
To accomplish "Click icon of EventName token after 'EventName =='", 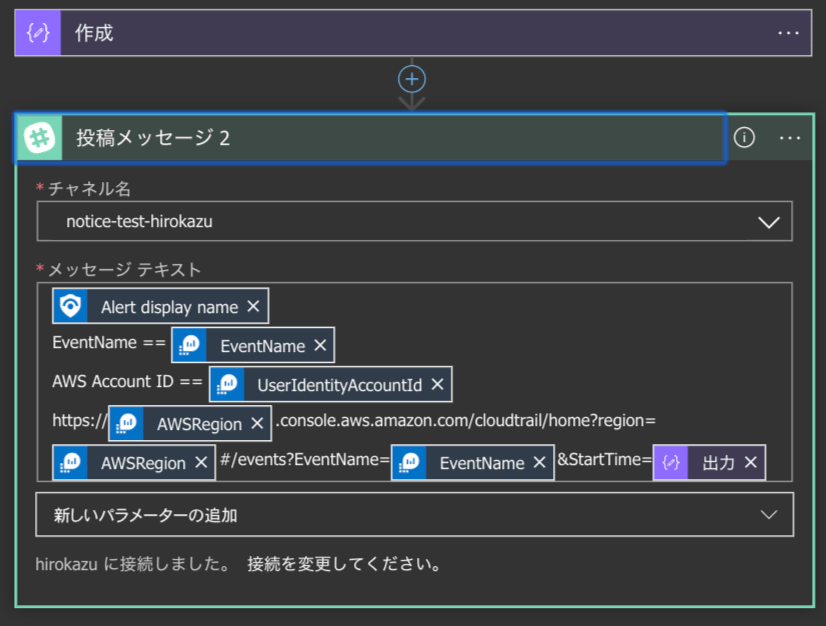I will point(189,346).
